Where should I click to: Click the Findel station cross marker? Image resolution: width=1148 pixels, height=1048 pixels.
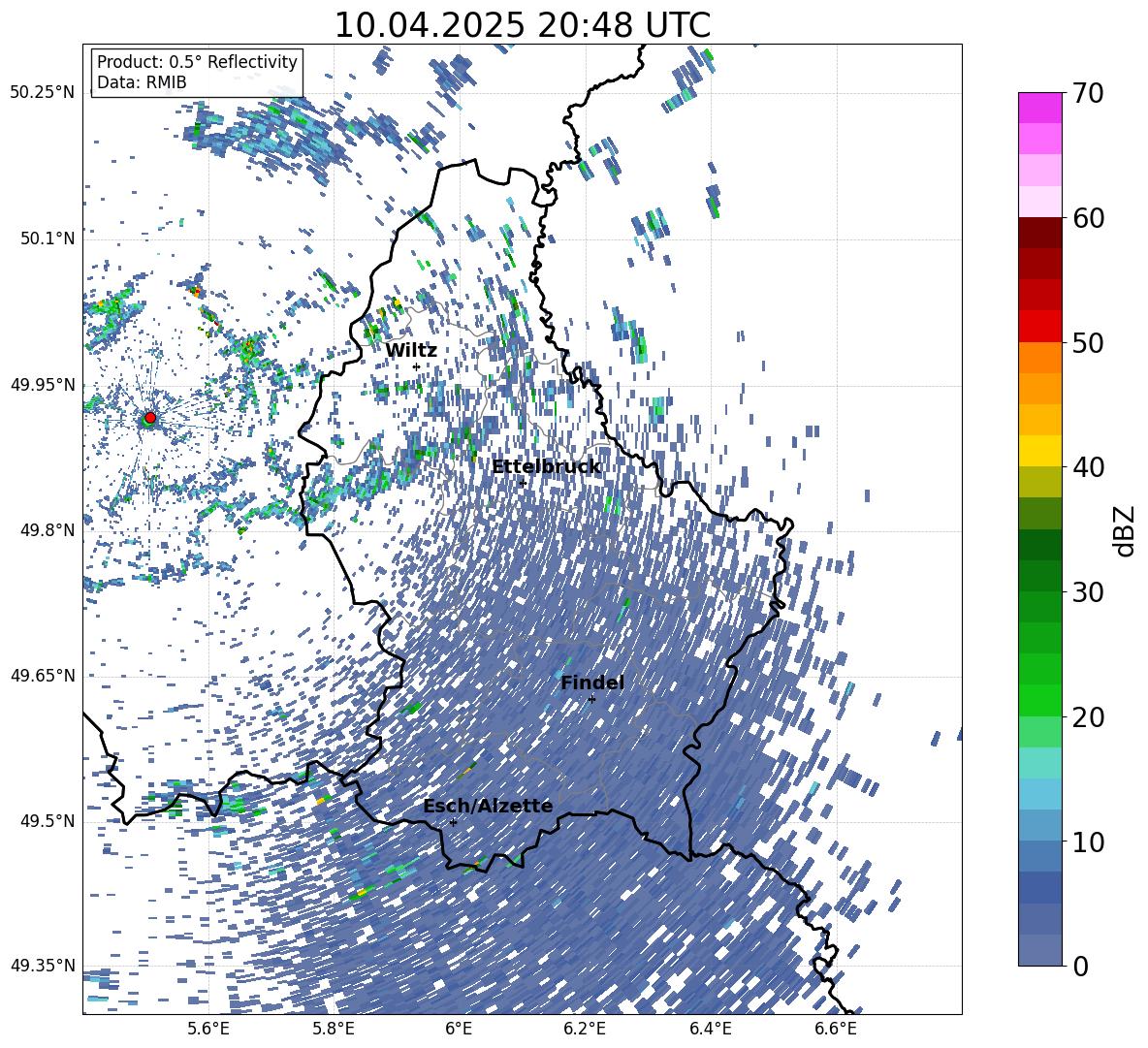tap(591, 699)
